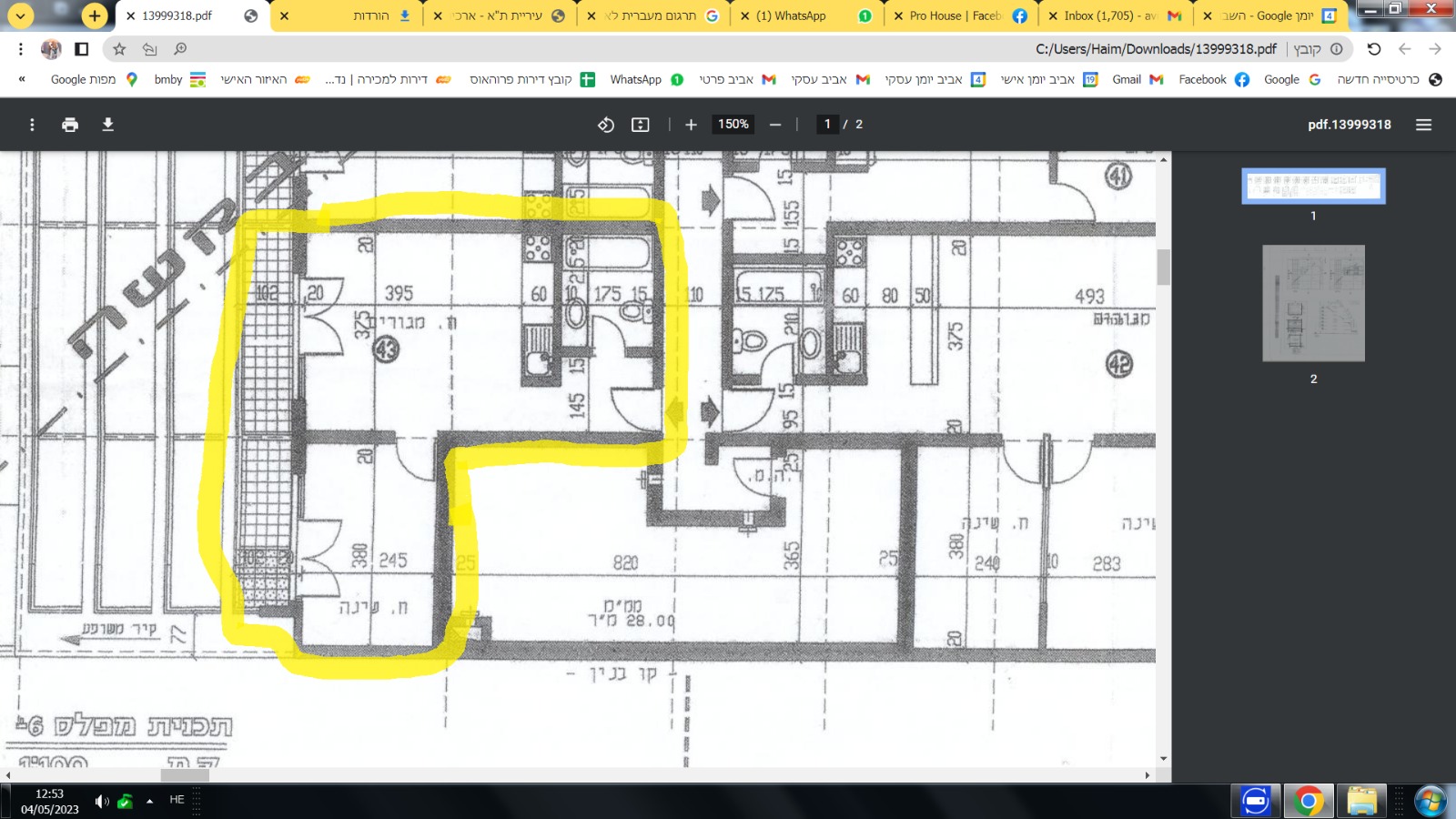1456x819 pixels.
Task: Reload the page
Action: point(1374,49)
